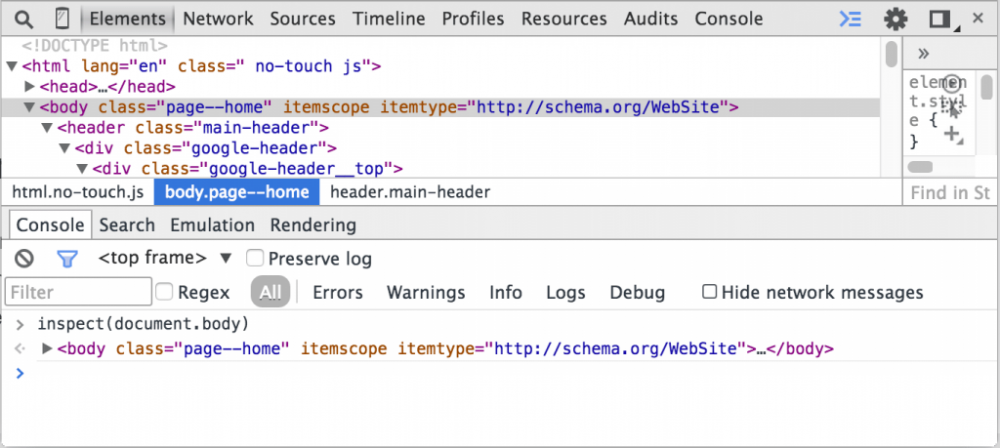Enable the Preserve log checkbox
Viewport: 1000px width, 448px height.
(255, 258)
